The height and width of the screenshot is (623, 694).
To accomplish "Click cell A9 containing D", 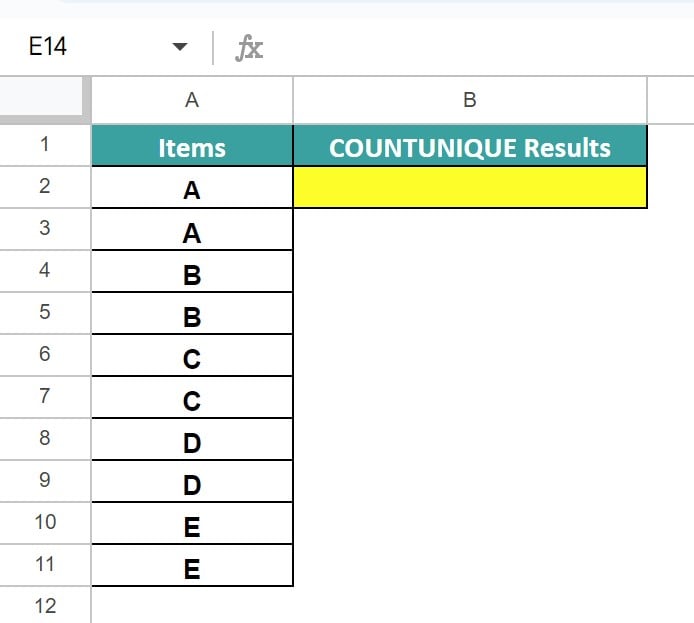I will tap(192, 481).
